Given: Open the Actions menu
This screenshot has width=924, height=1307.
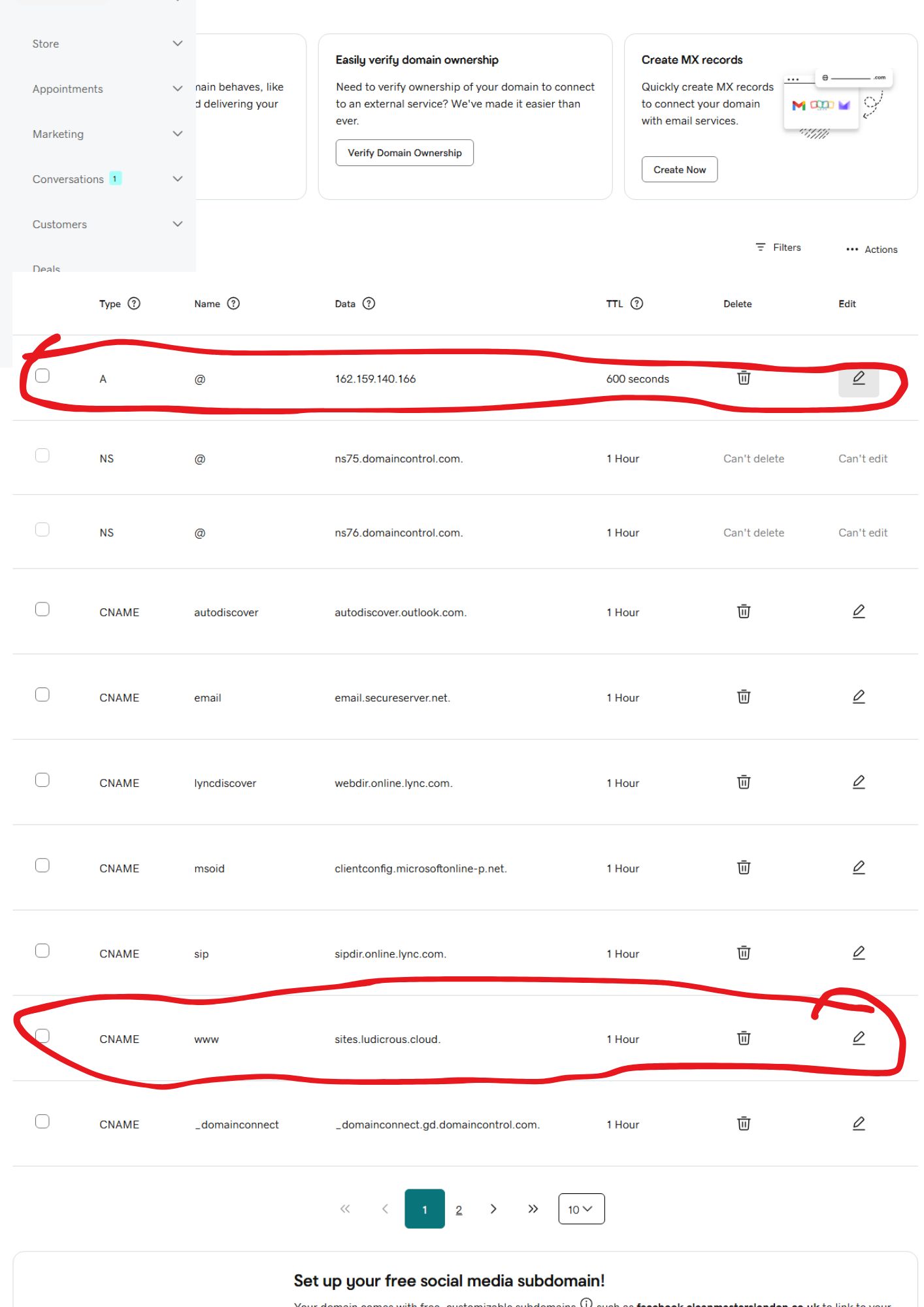Looking at the screenshot, I should (872, 249).
